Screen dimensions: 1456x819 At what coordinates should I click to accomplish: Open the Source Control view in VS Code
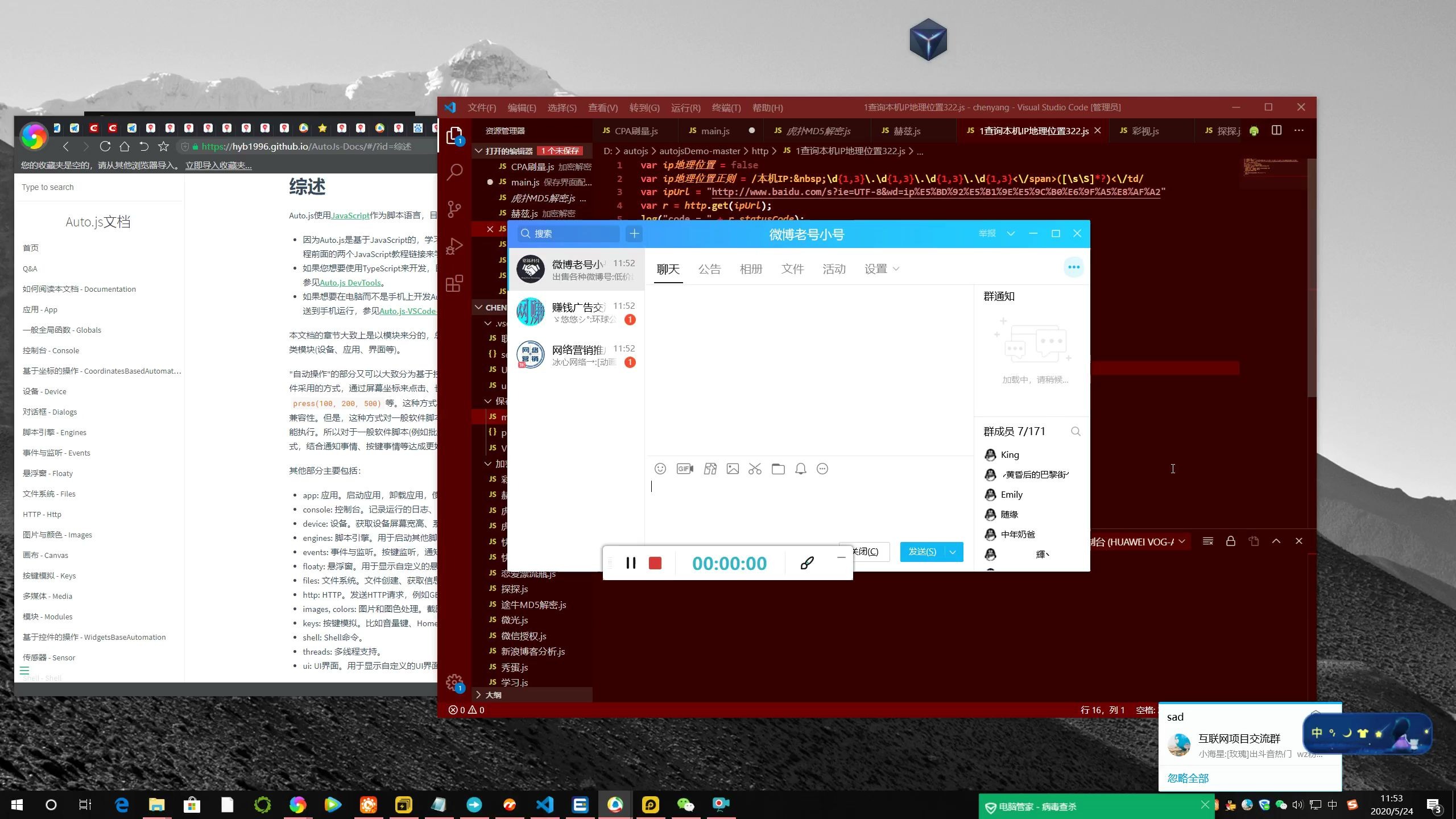click(454, 209)
